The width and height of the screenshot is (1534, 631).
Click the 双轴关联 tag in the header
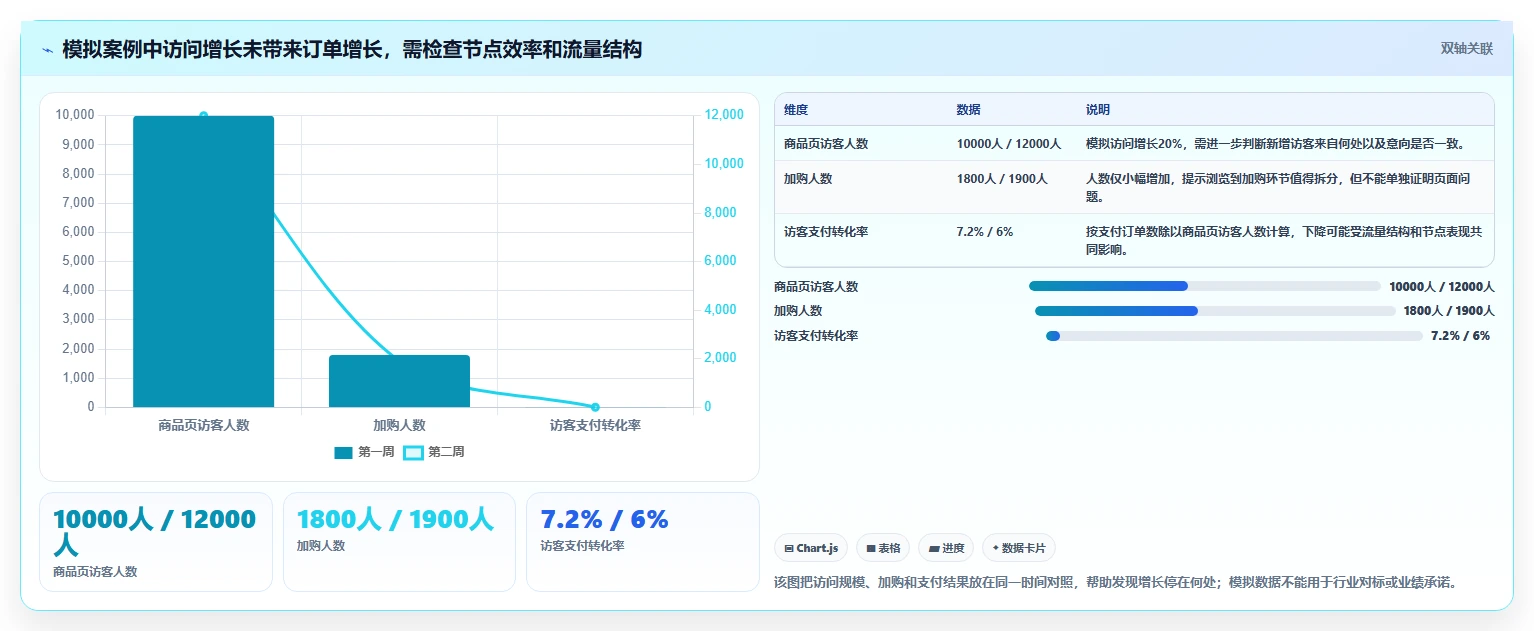[x=1466, y=48]
